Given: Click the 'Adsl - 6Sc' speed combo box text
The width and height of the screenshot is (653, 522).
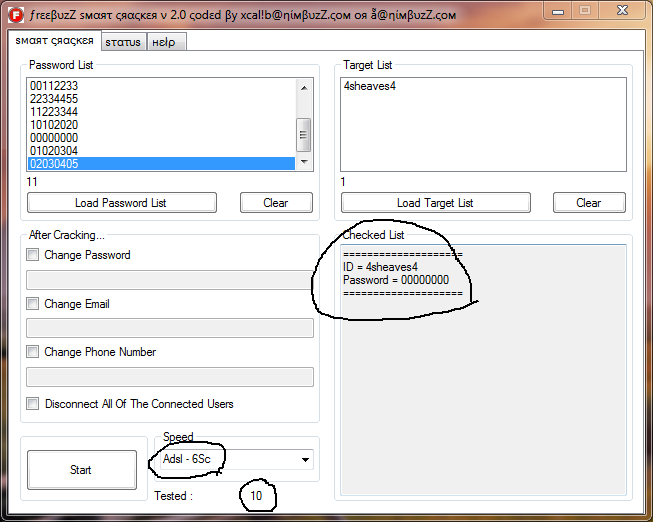Looking at the screenshot, I should click(x=187, y=459).
